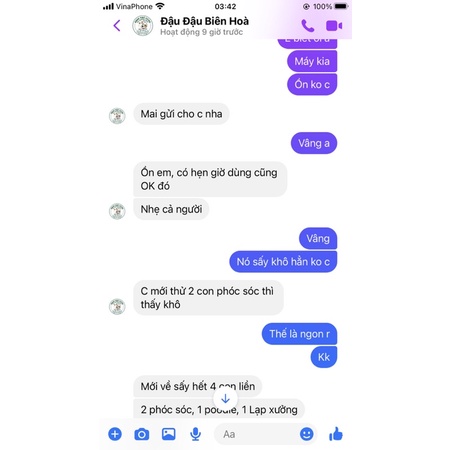
Task: Open the emoji picker in message field
Action: coord(306,434)
